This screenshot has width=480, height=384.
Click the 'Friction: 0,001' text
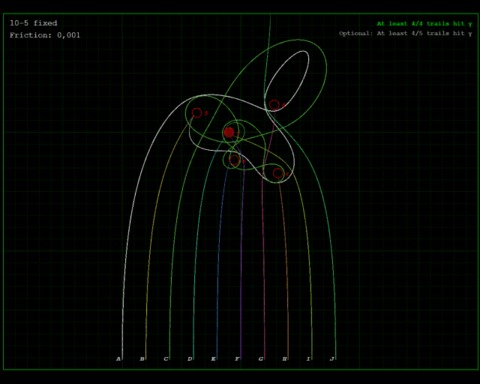pyautogui.click(x=45, y=35)
